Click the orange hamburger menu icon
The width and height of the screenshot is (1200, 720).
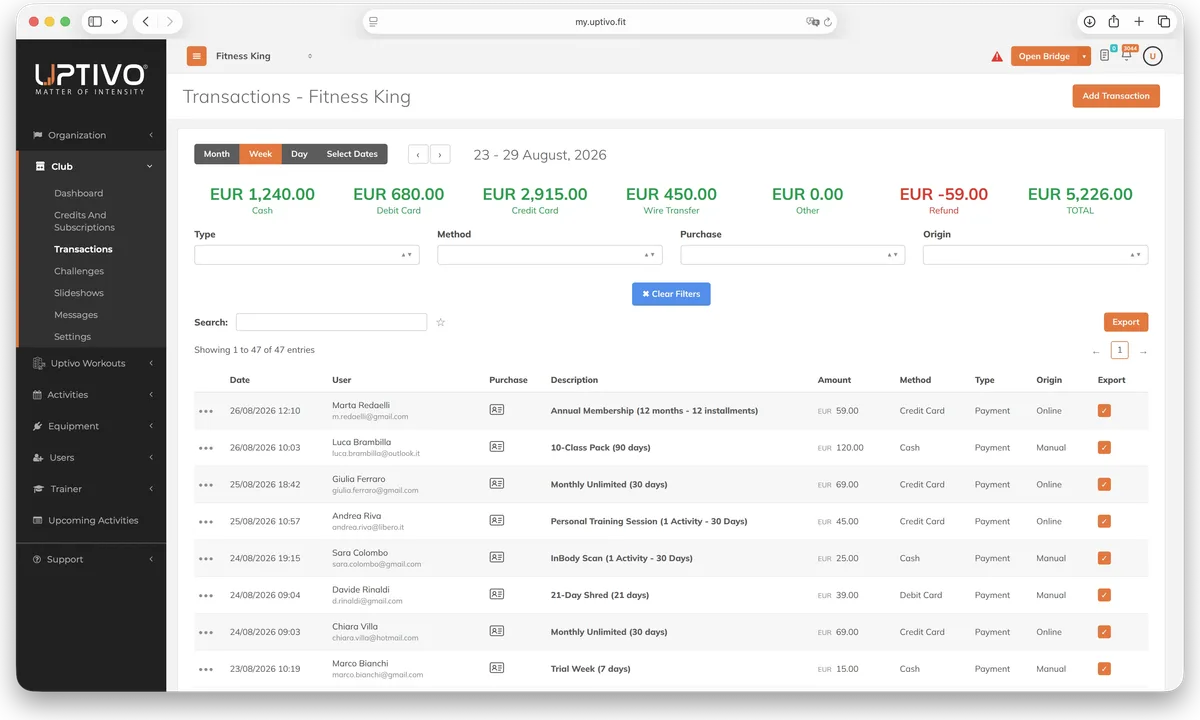coord(196,56)
